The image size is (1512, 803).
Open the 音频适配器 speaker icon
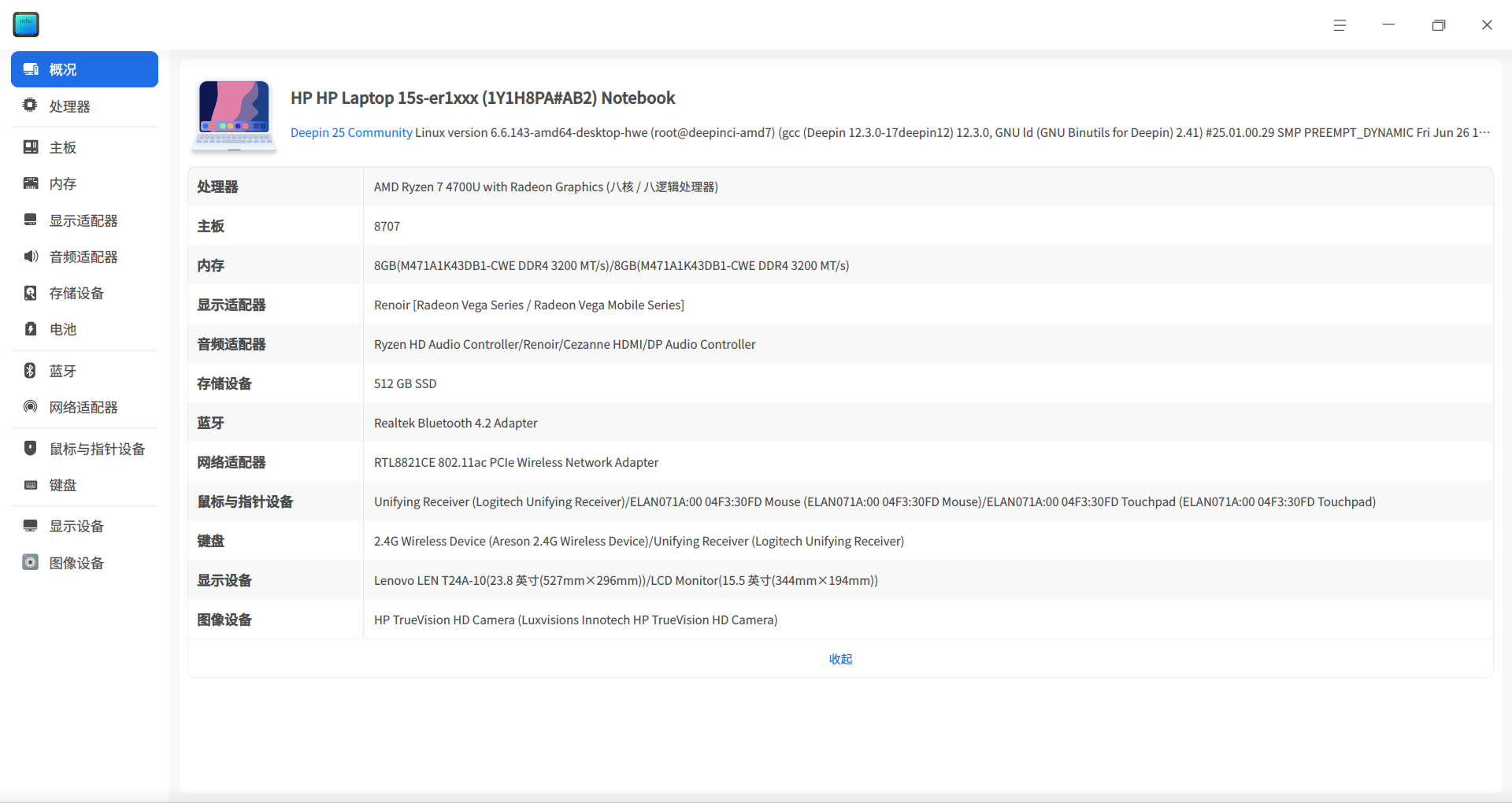click(31, 257)
